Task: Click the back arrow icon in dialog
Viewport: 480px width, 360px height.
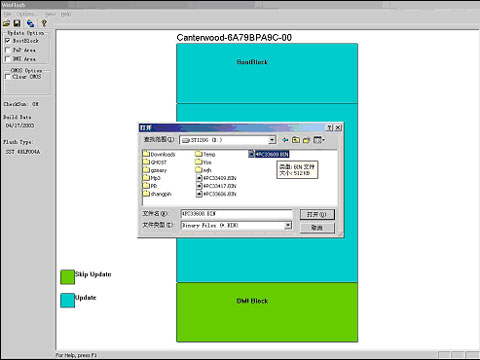Action: (x=285, y=140)
